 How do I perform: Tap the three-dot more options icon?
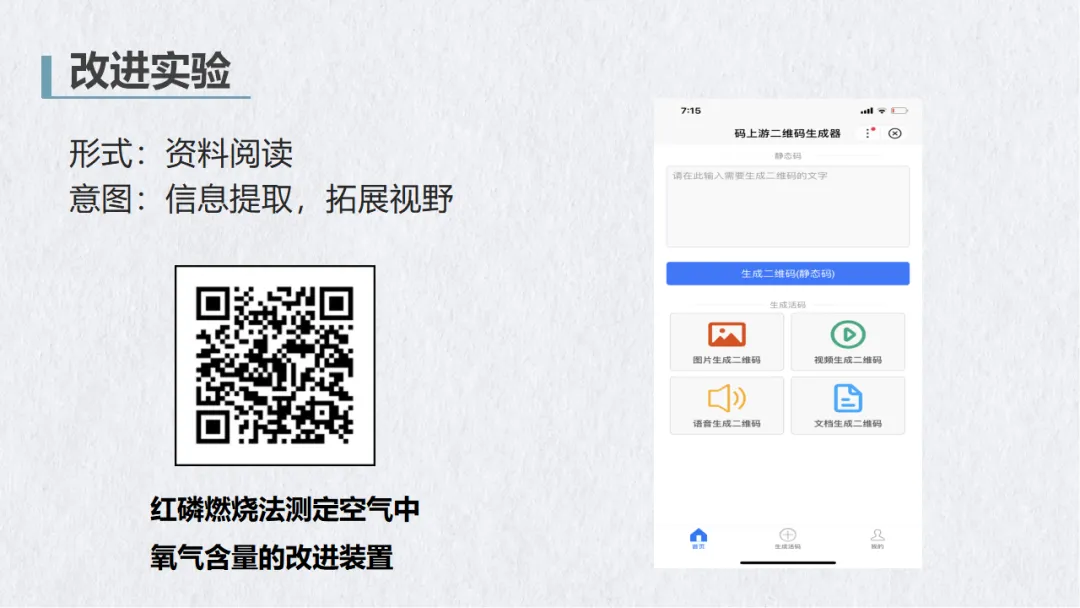[x=869, y=133]
